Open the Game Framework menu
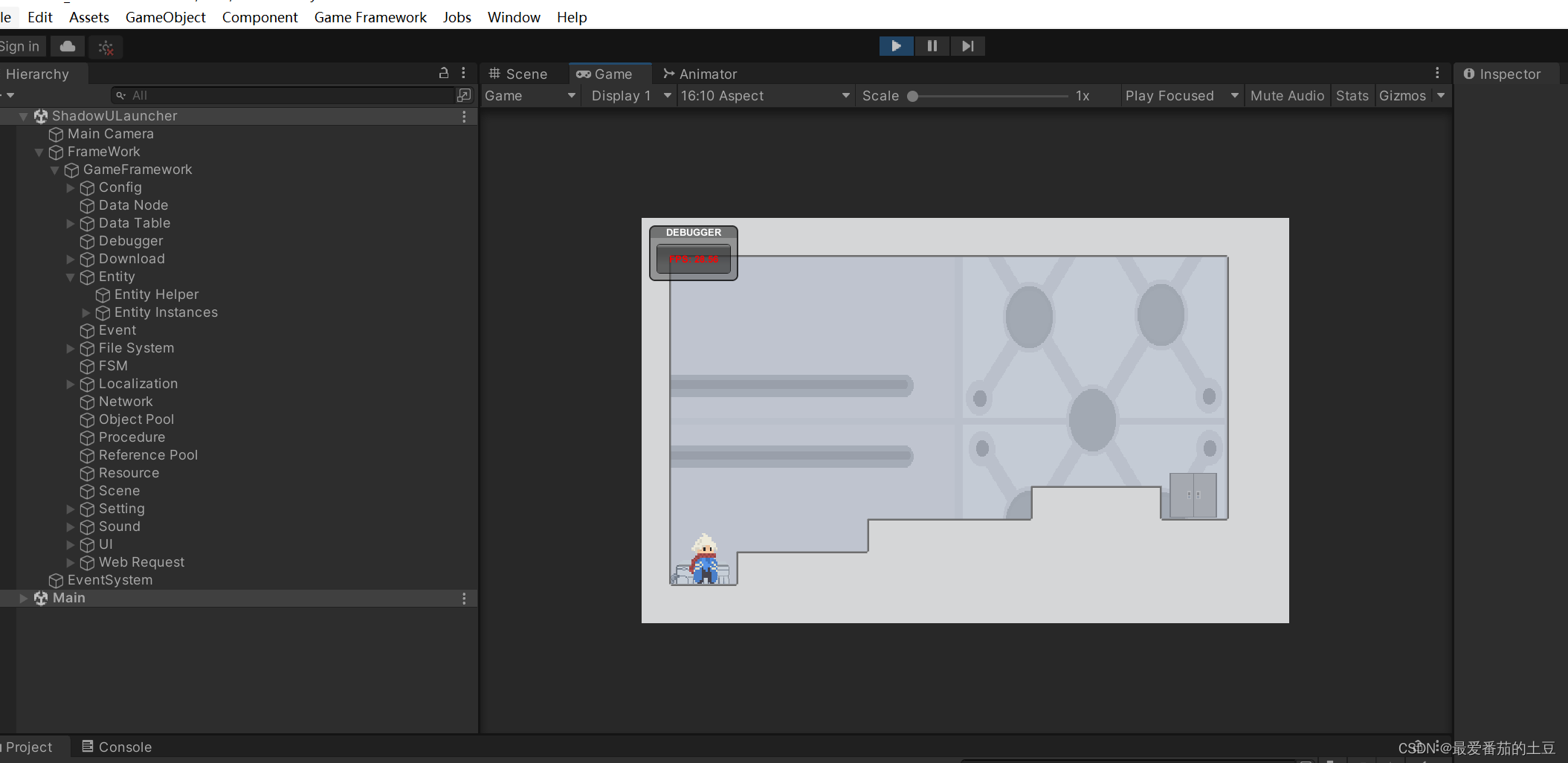Image resolution: width=1568 pixels, height=763 pixels. coord(370,16)
